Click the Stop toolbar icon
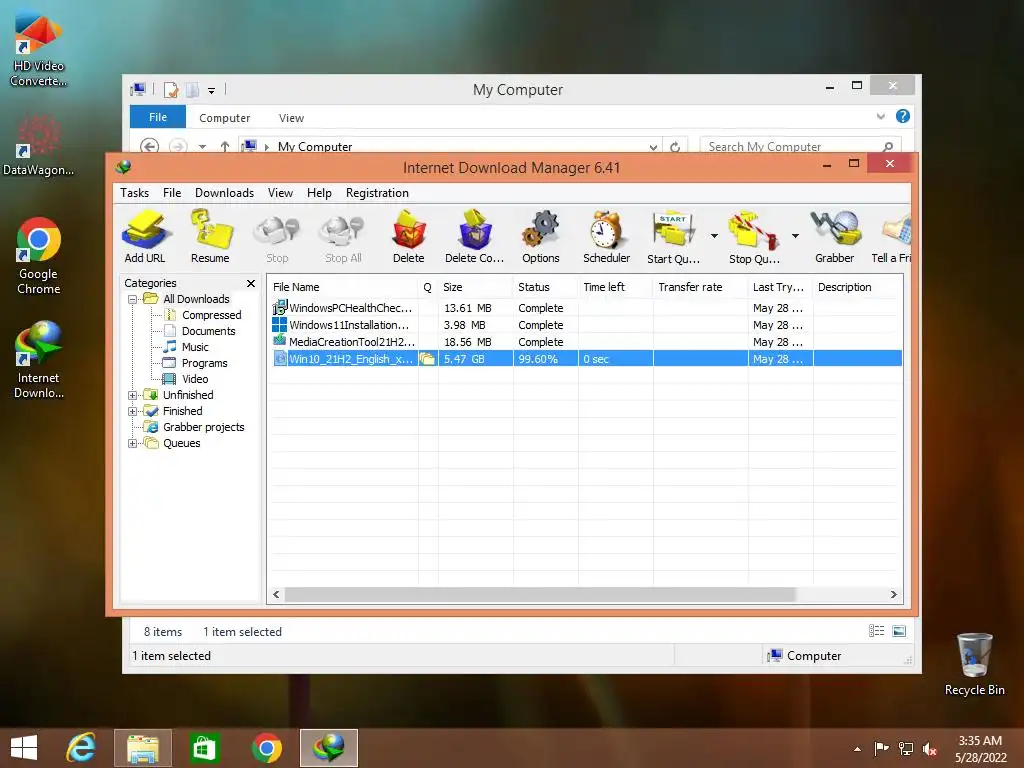Viewport: 1024px width, 768px height. 277,236
